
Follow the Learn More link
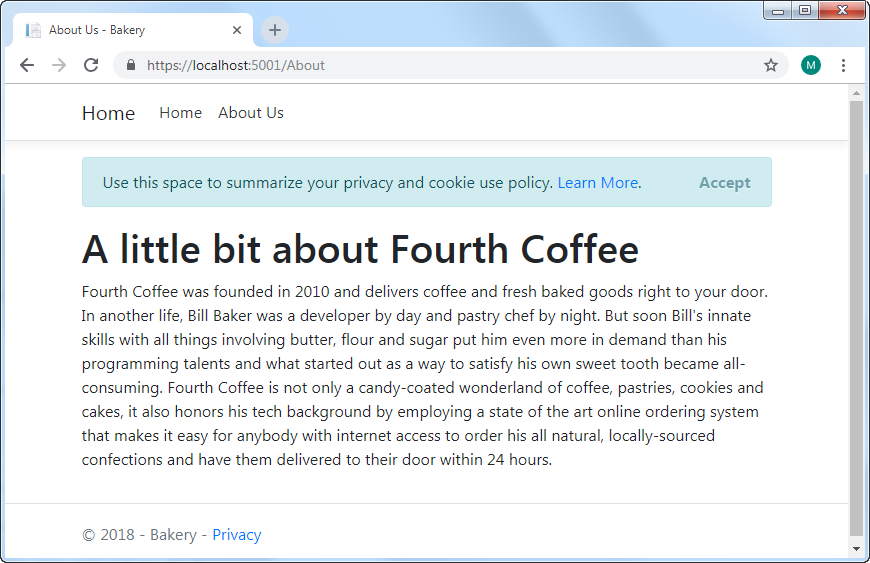pos(598,182)
